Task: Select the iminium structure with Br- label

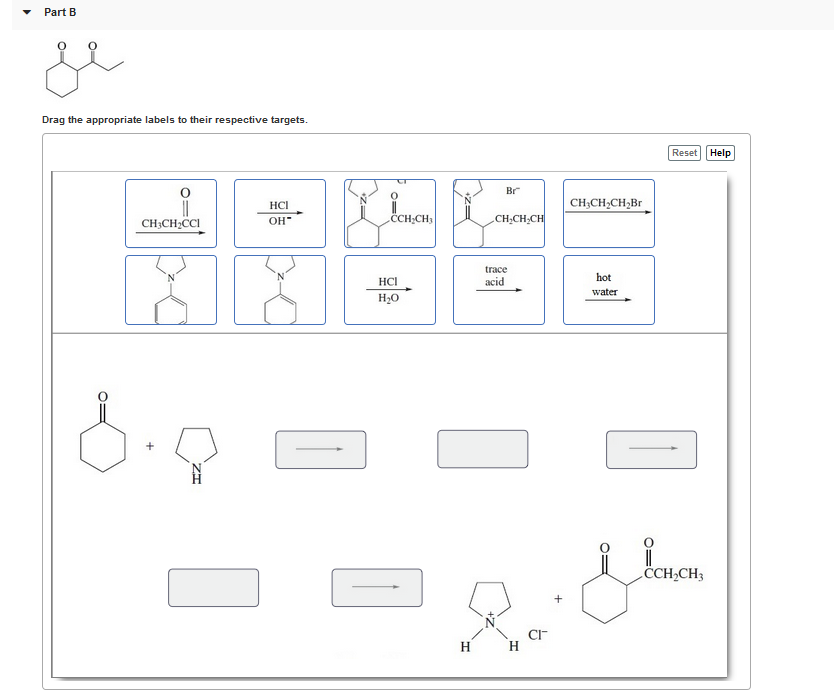Action: pyautogui.click(x=498, y=213)
